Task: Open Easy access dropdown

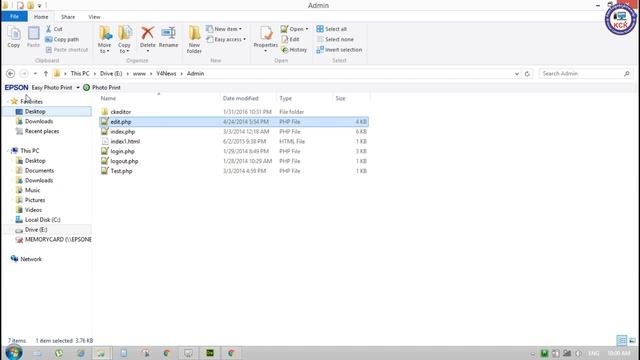Action: coord(226,39)
